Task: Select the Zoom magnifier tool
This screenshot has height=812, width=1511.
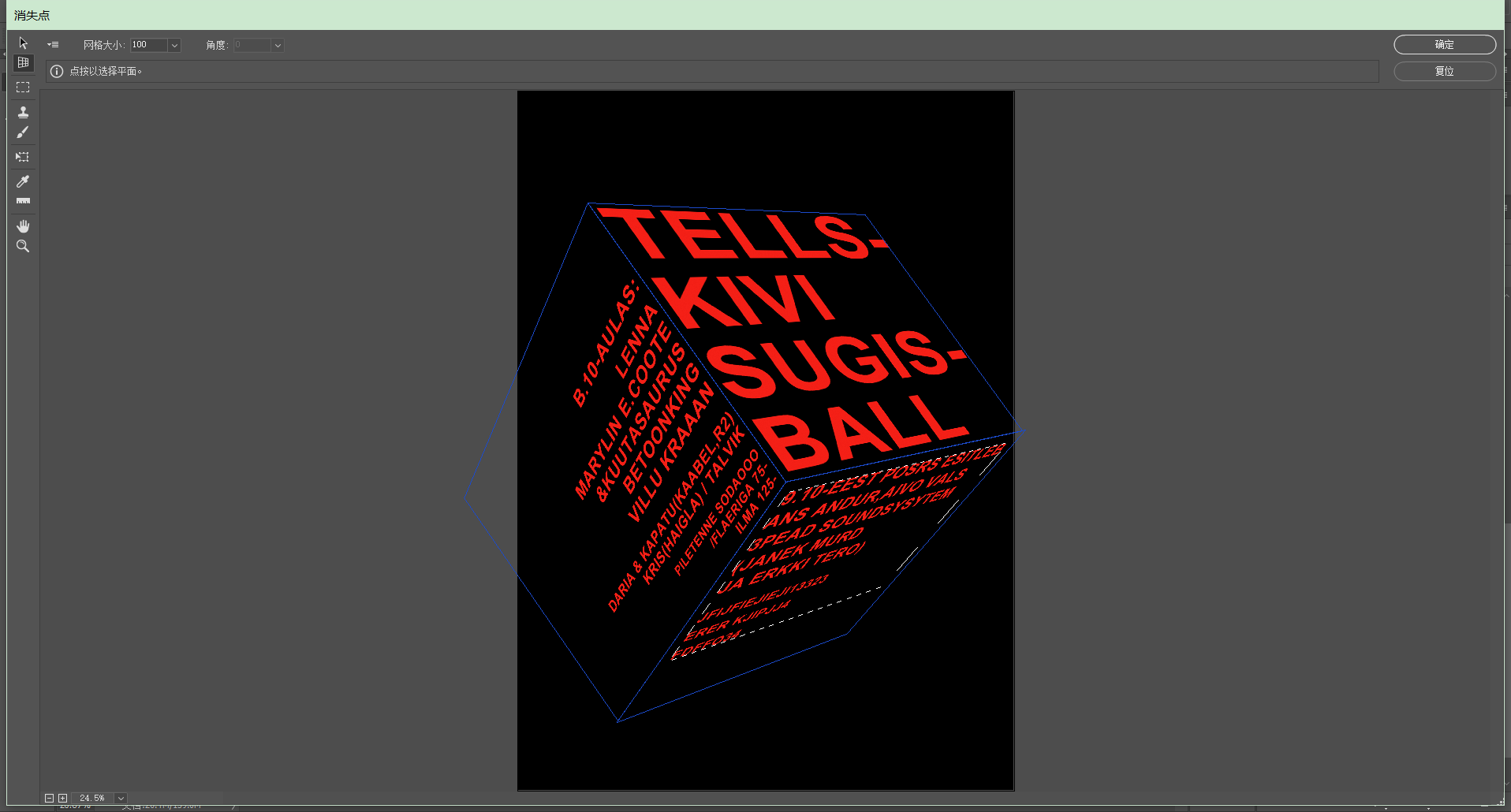Action: click(23, 246)
